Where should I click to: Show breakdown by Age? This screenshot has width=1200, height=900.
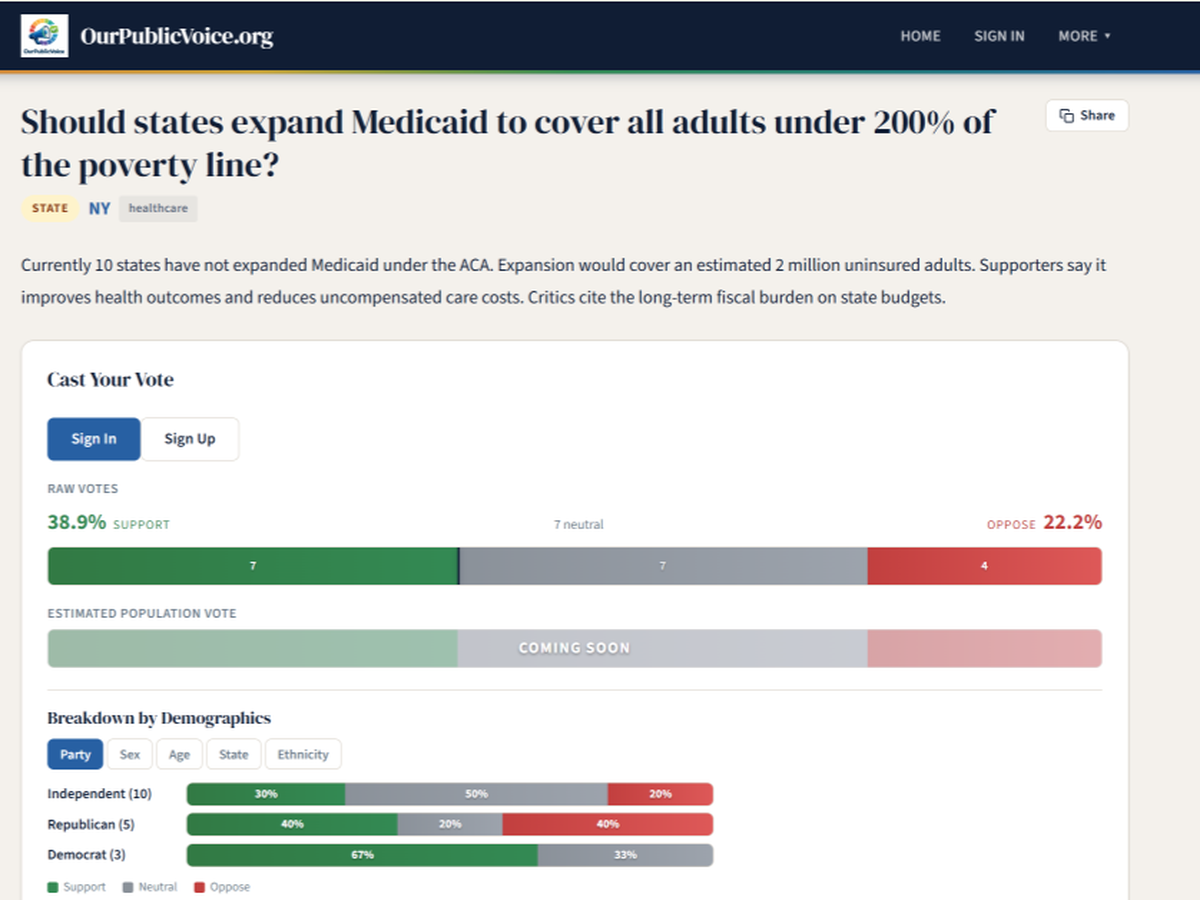(179, 754)
